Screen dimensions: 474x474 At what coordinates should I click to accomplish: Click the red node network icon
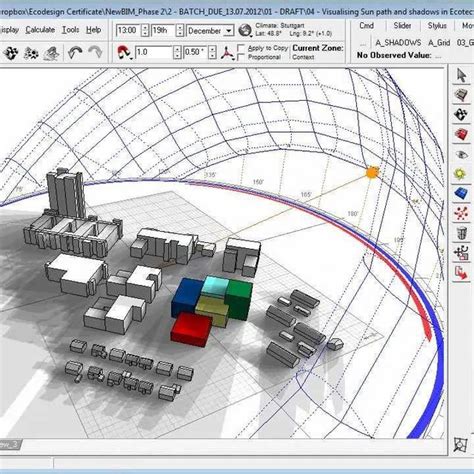tap(461, 213)
